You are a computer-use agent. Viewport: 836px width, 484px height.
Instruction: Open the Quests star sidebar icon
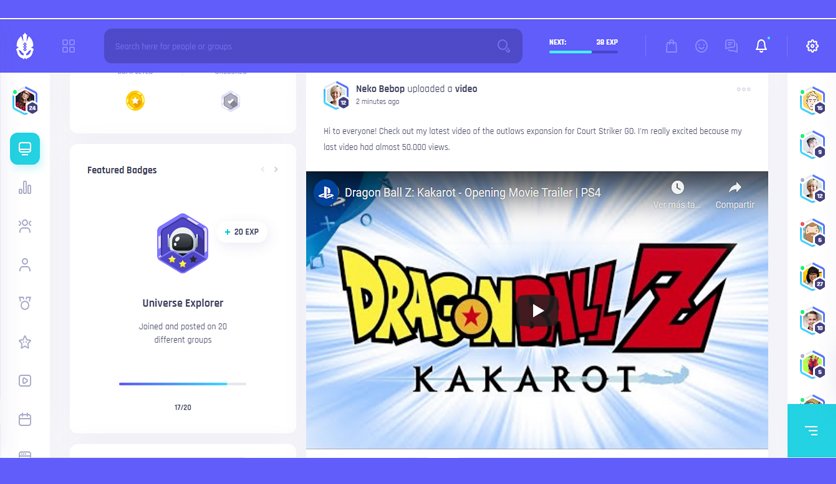point(25,342)
